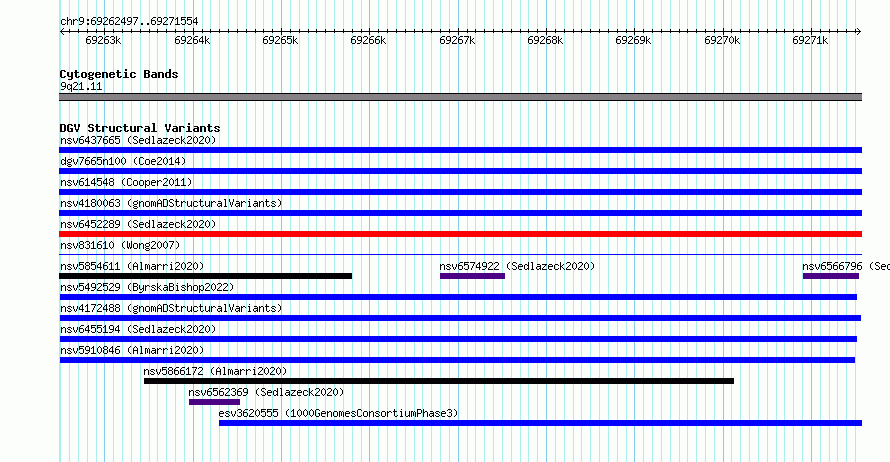This screenshot has width=890, height=462.
Task: Select the 9q21.11 band label
Action: [x=81, y=86]
